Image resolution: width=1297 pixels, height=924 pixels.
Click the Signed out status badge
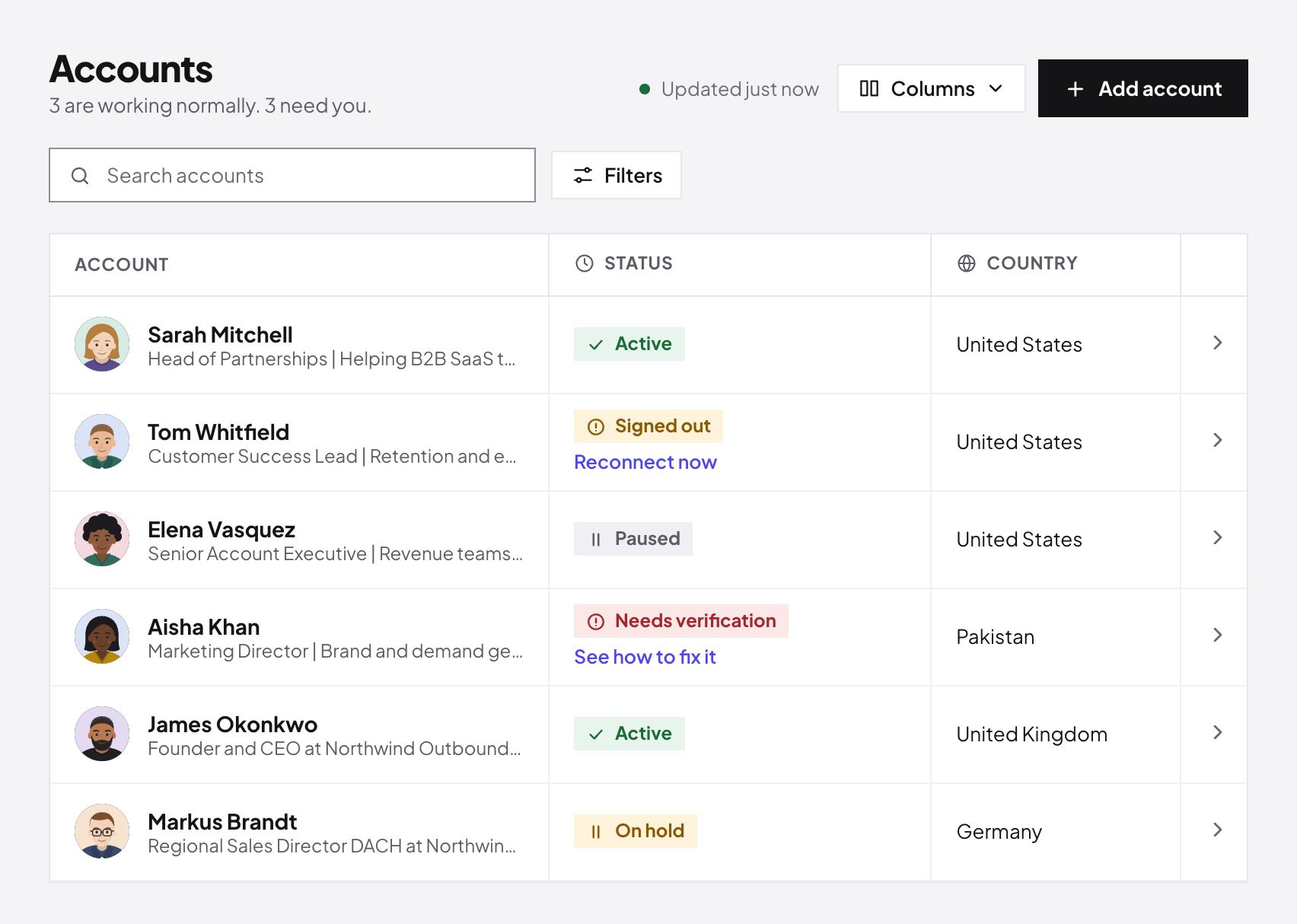[x=648, y=426]
